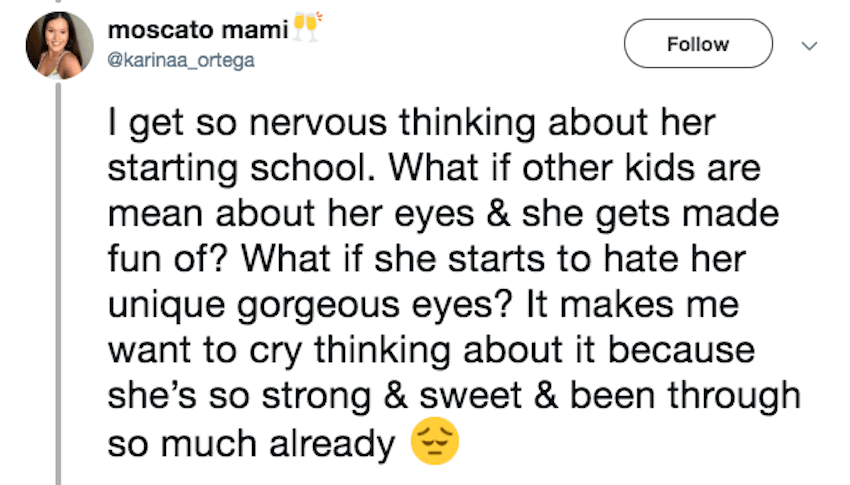Click the phrase "she's so strong & sweet"
Viewport: 850px width, 485px height.
click(315, 397)
